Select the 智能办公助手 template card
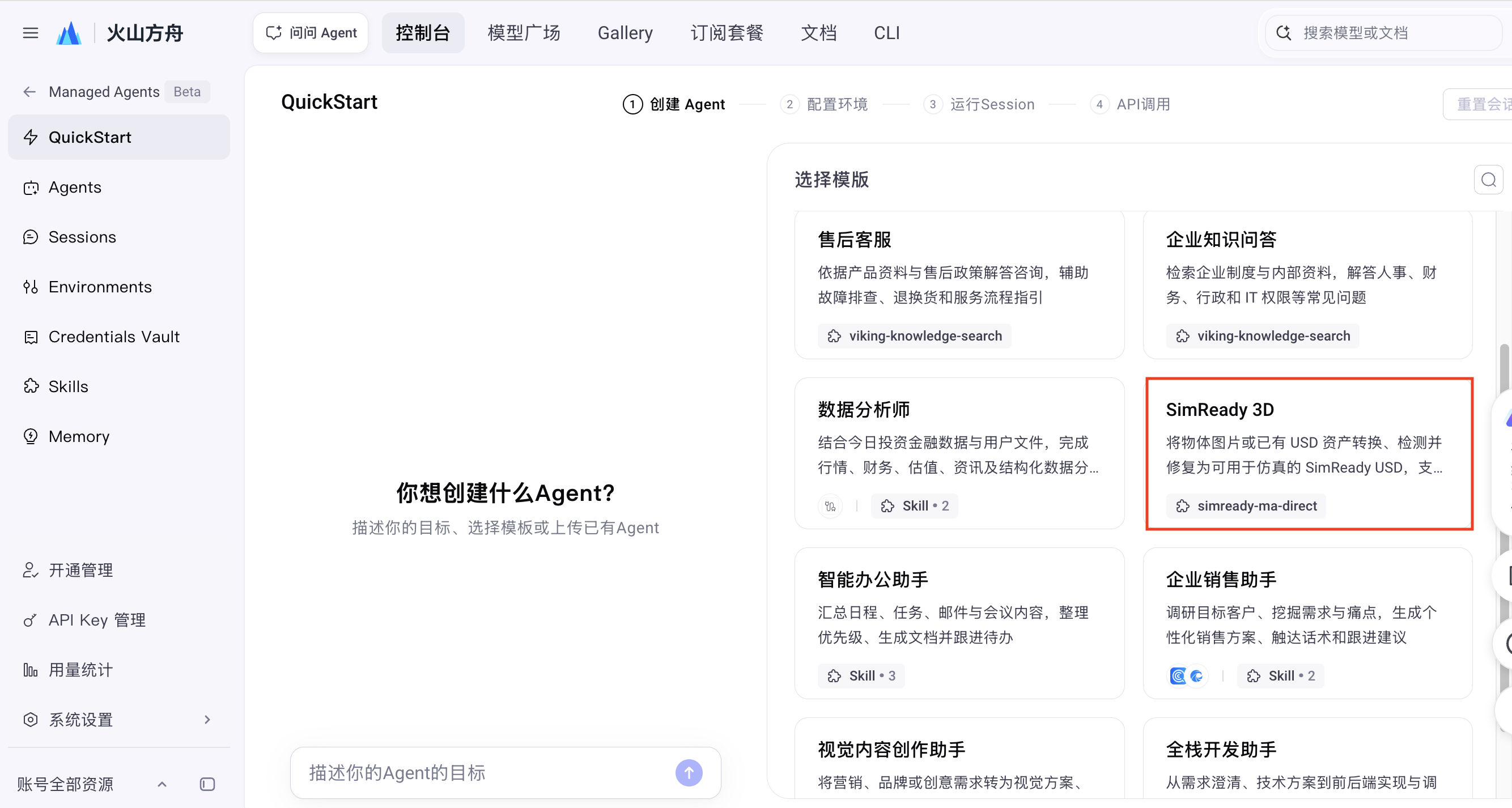 959,623
